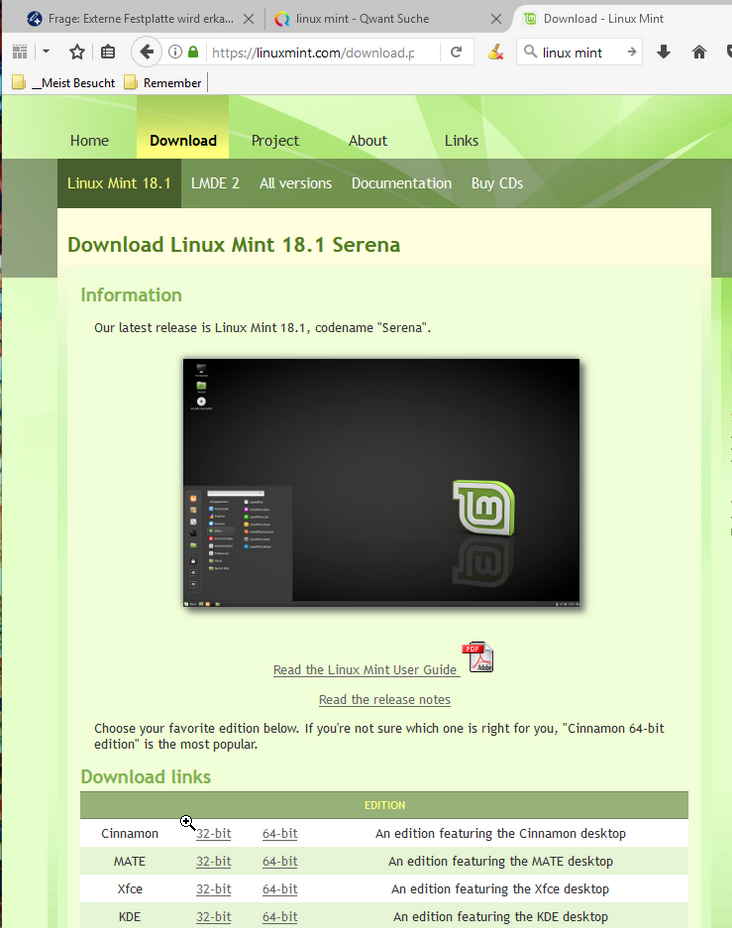732x928 pixels.
Task: Open the dropdown arrow next to the grid icon
Action: pos(46,52)
